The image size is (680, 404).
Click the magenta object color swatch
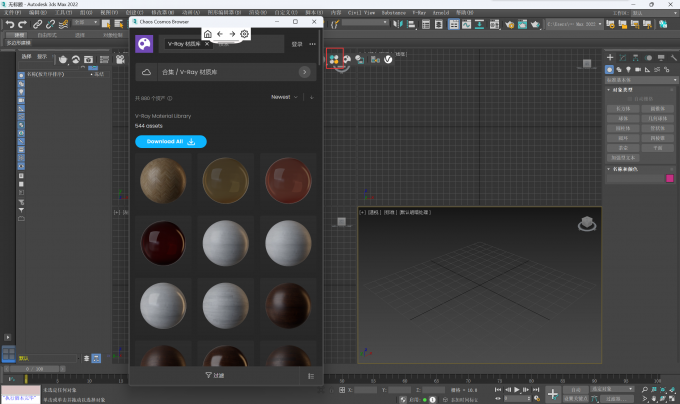pos(670,179)
